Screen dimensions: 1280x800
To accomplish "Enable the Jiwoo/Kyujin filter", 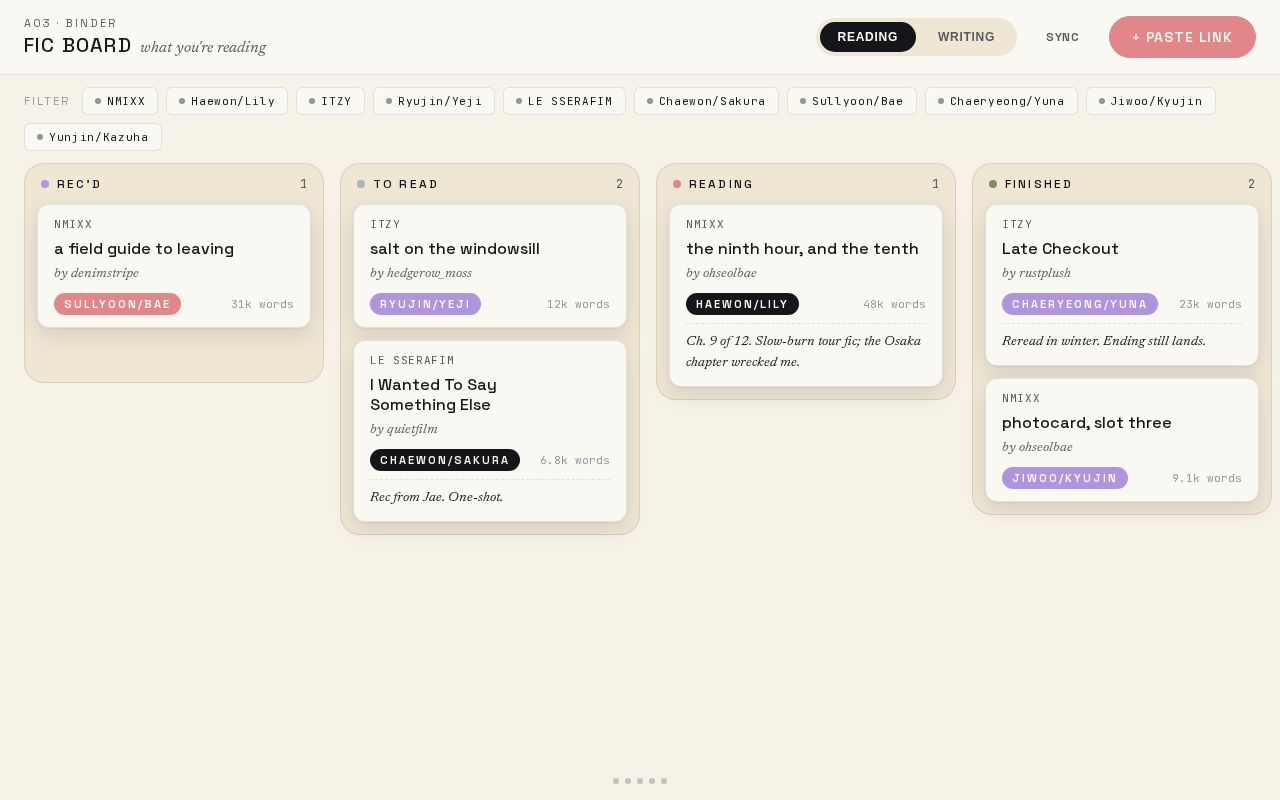I will click(x=1151, y=101).
